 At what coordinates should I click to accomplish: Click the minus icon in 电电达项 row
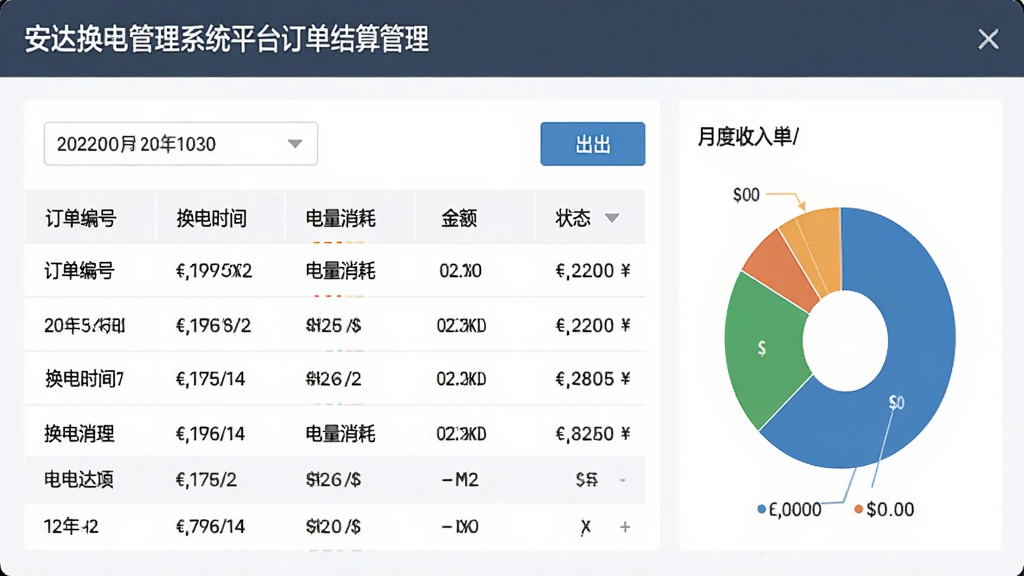(622, 481)
